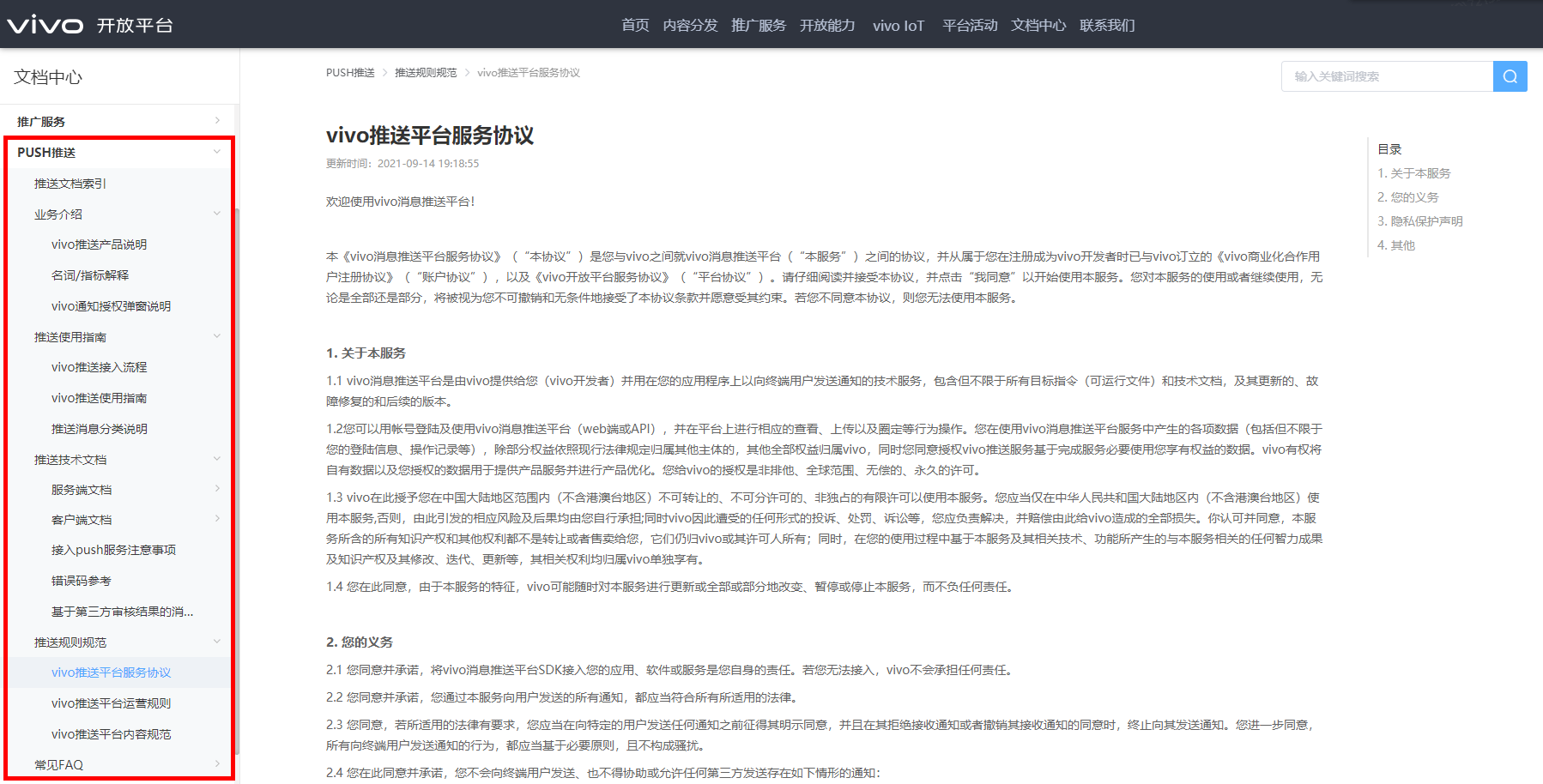Open 联系我们 in the top navigation

(1107, 25)
